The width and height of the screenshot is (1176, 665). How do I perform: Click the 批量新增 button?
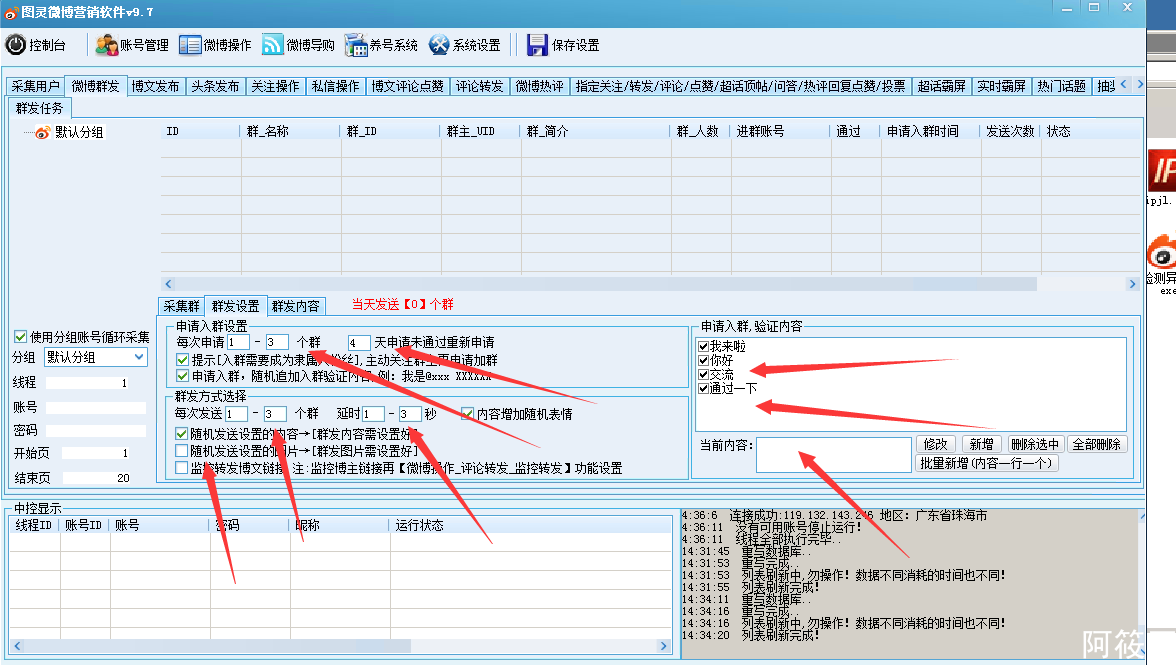pyautogui.click(x=987, y=463)
